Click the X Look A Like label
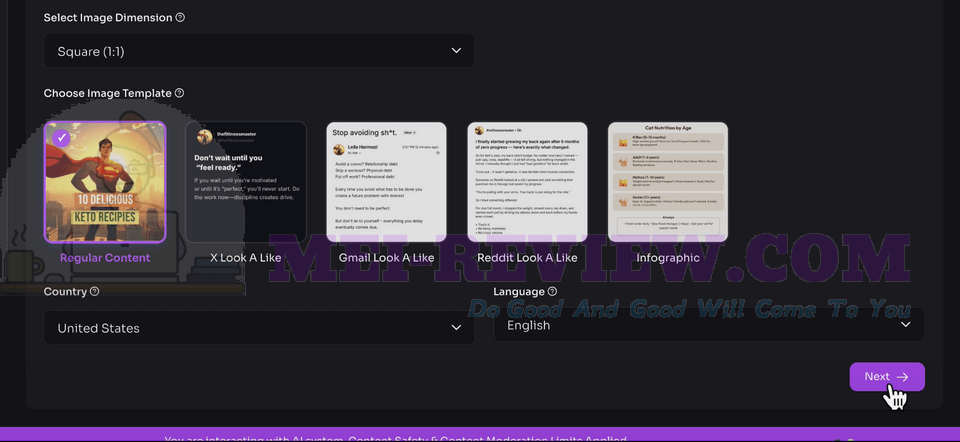The height and width of the screenshot is (442, 960). tap(246, 258)
